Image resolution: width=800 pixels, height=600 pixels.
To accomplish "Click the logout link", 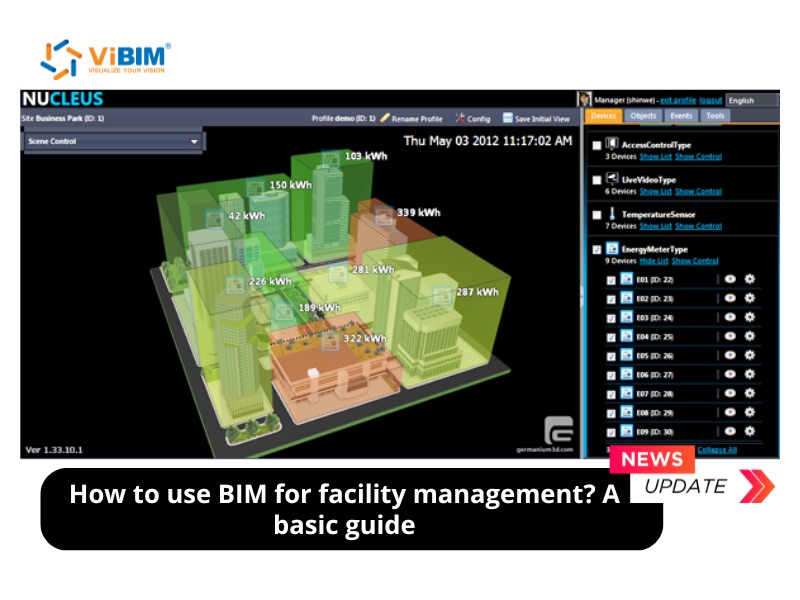I will click(x=711, y=101).
